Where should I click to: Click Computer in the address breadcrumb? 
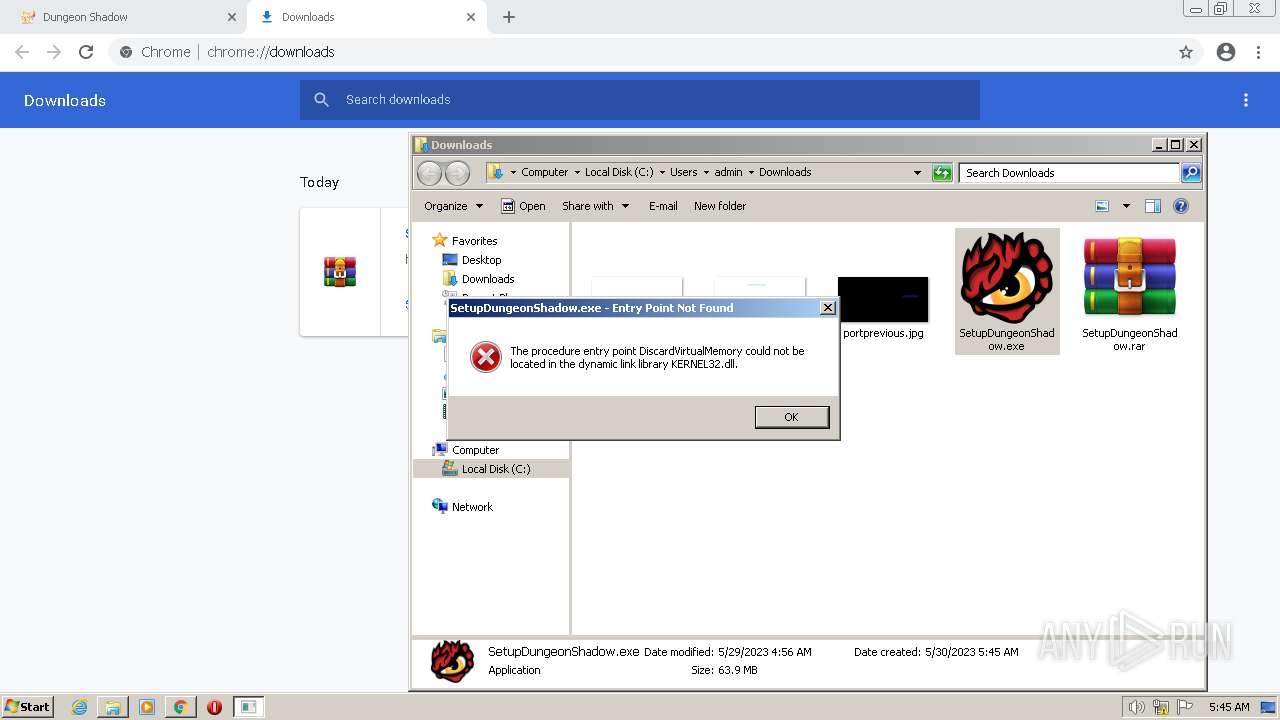(x=544, y=172)
